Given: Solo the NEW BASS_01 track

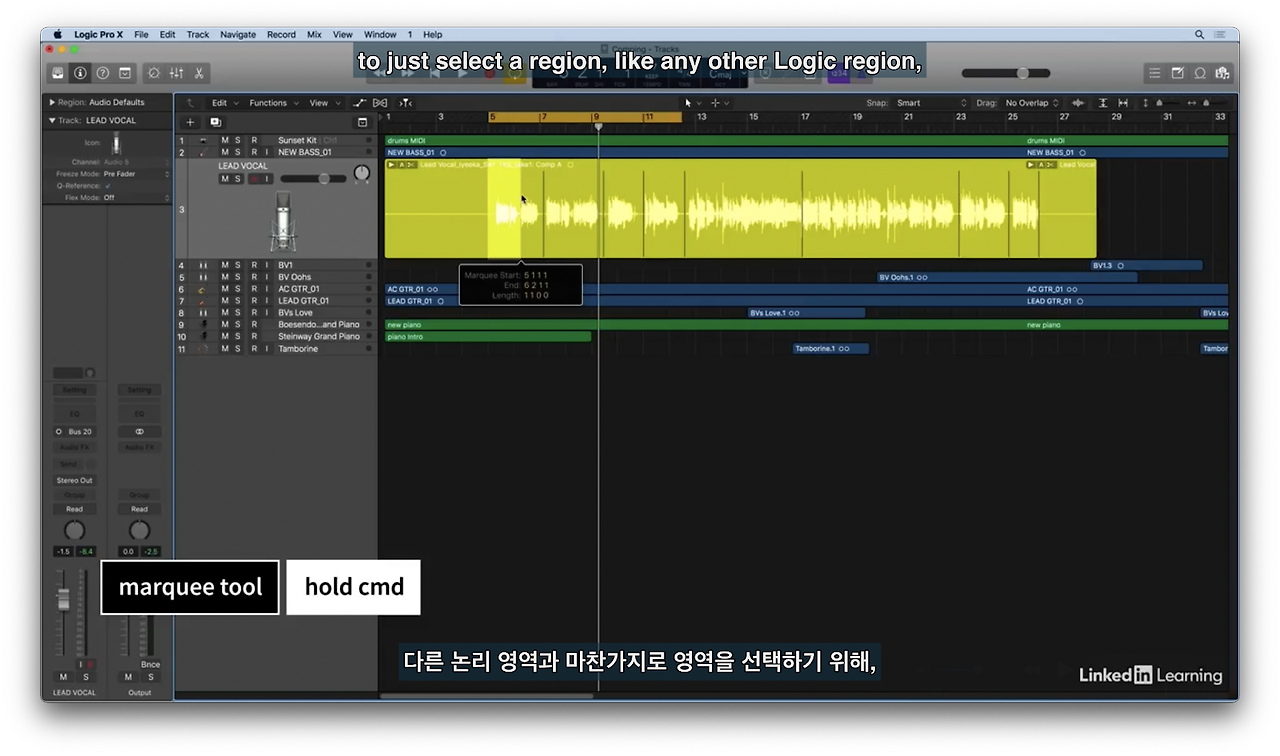Looking at the screenshot, I should 238,153.
